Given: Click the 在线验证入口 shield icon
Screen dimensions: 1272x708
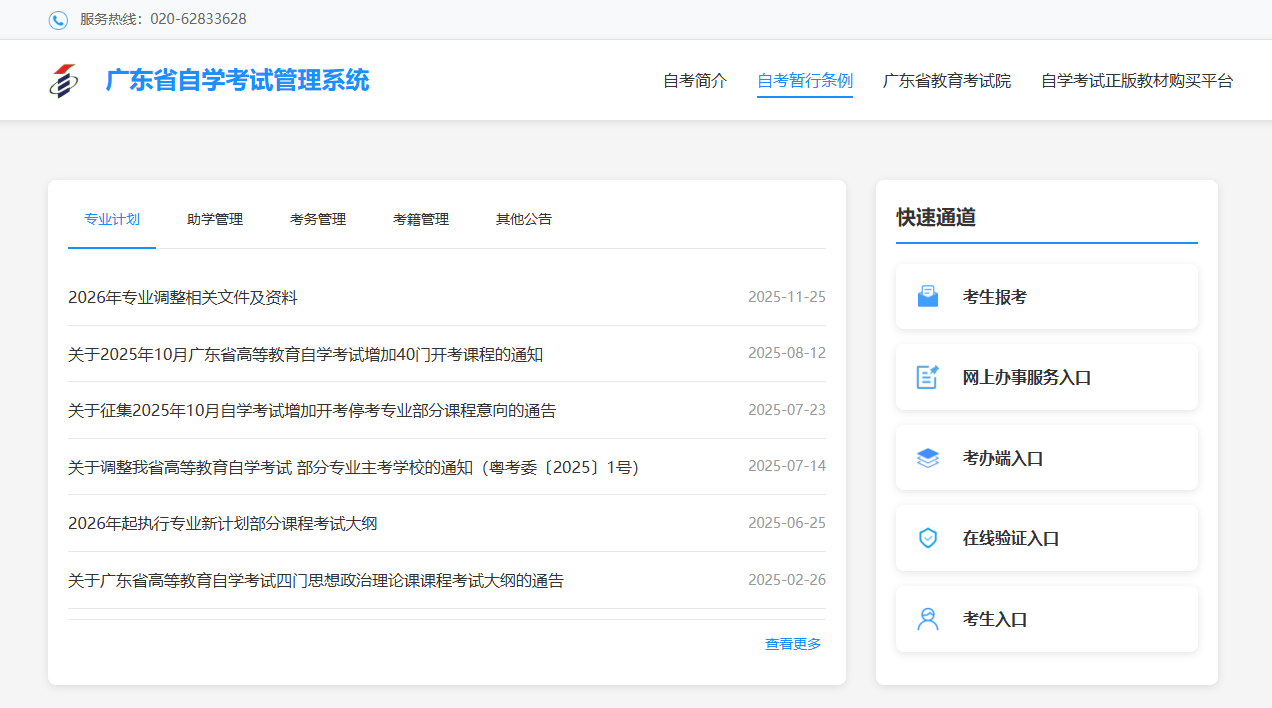Looking at the screenshot, I should 928,538.
